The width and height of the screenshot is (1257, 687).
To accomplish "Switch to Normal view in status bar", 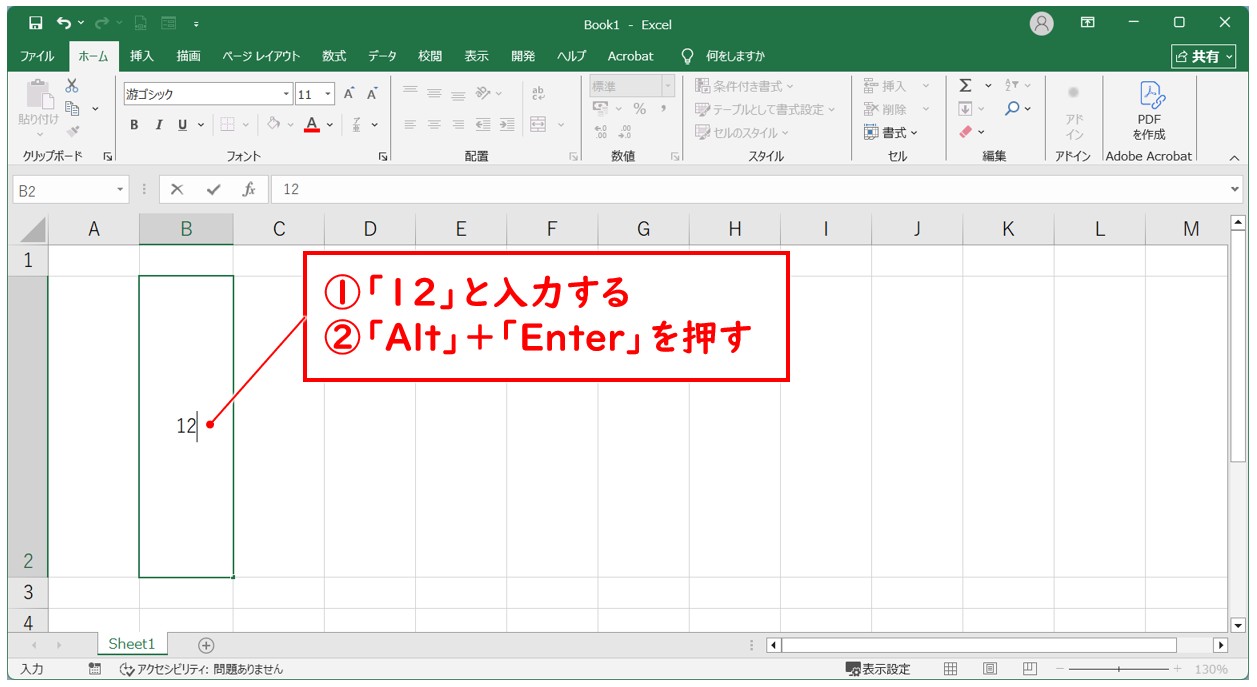I will pyautogui.click(x=951, y=669).
